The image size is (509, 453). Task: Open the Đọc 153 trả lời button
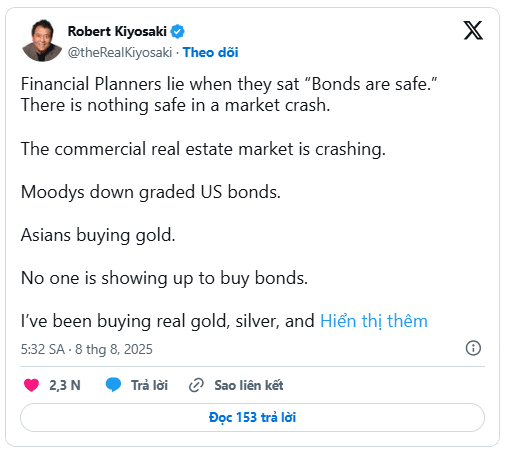[x=252, y=417]
